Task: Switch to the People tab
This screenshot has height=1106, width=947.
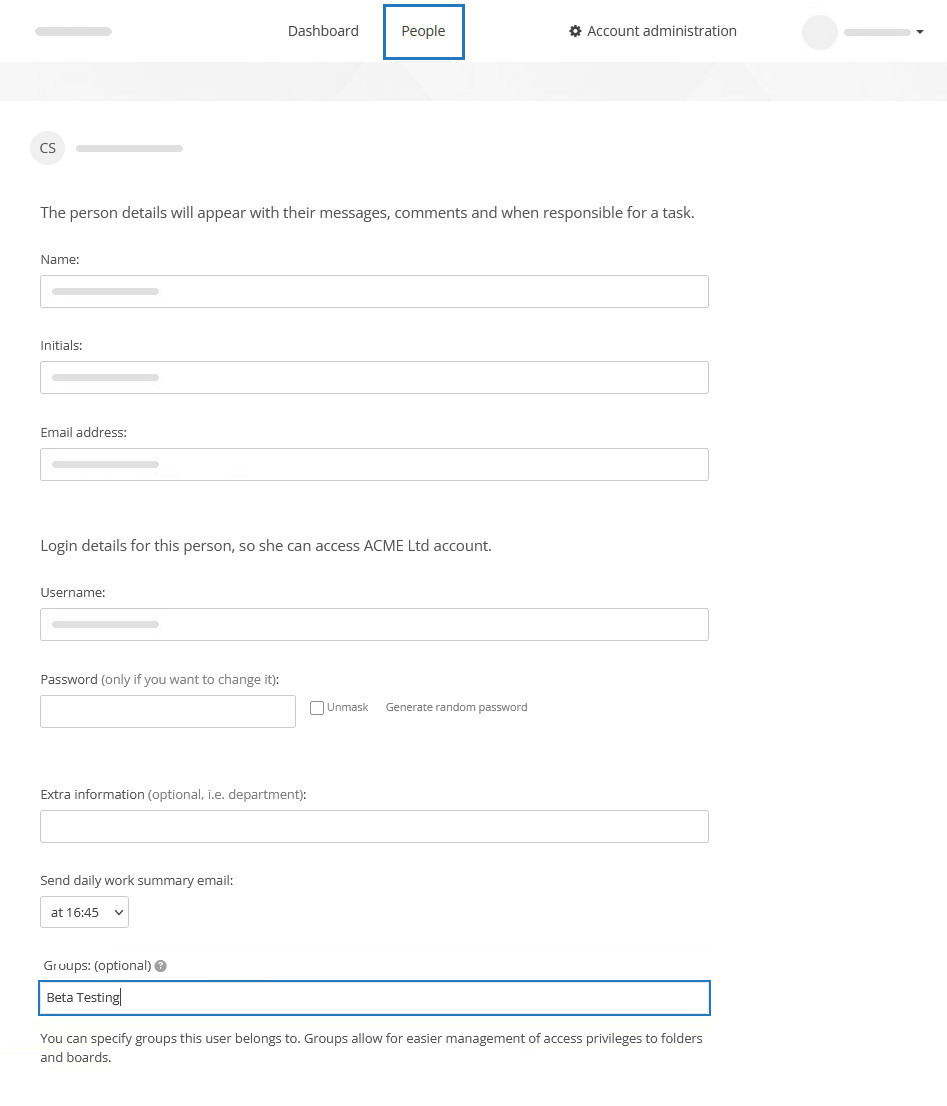Action: click(x=423, y=31)
